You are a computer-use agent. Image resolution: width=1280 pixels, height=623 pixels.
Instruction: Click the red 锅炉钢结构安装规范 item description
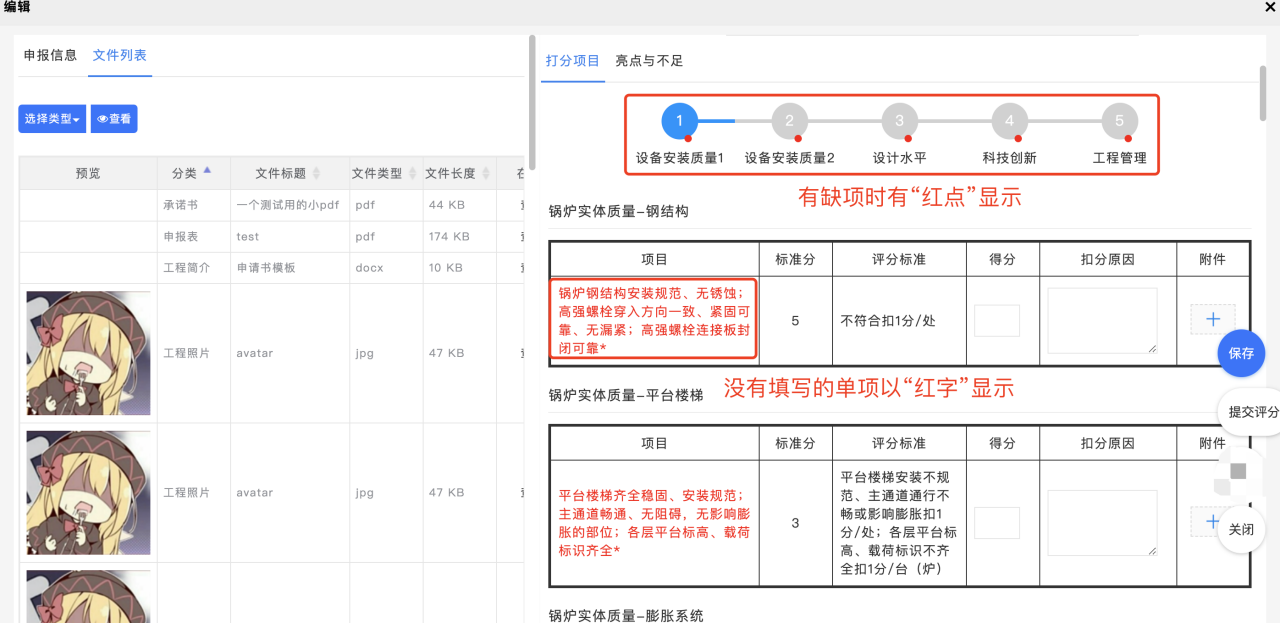[x=654, y=321]
